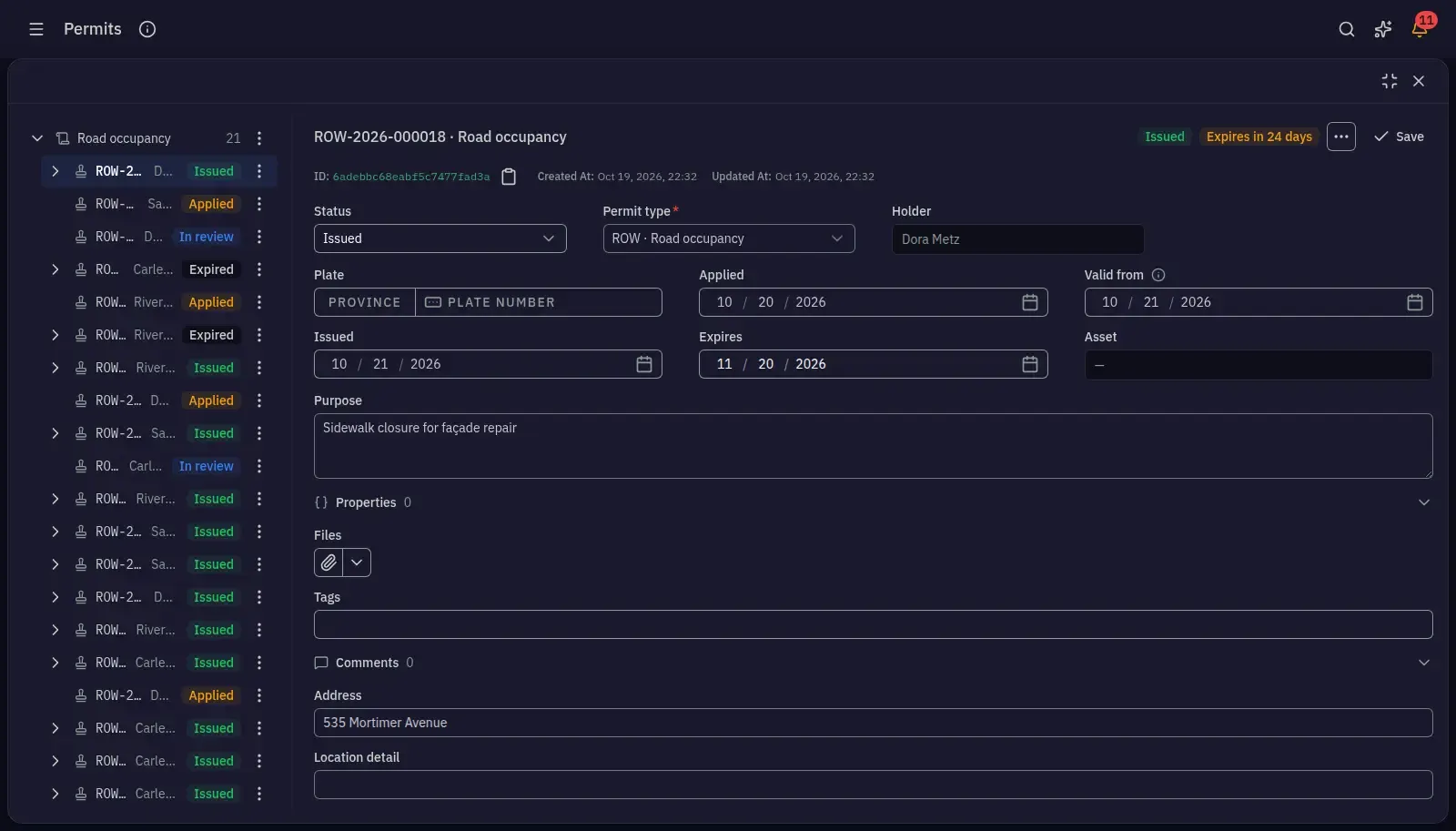Copy the permit ID to clipboard
Screen dimensions: 1456x831
[x=509, y=177]
